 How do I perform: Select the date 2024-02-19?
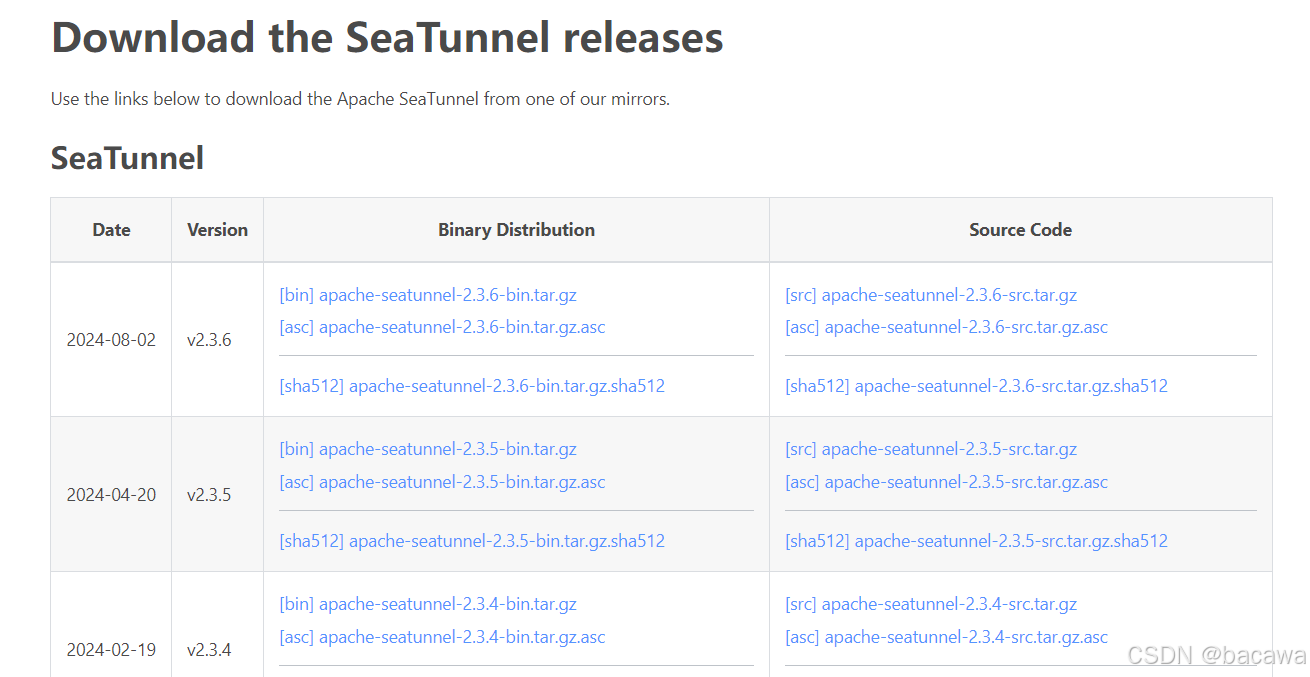pyautogui.click(x=111, y=650)
